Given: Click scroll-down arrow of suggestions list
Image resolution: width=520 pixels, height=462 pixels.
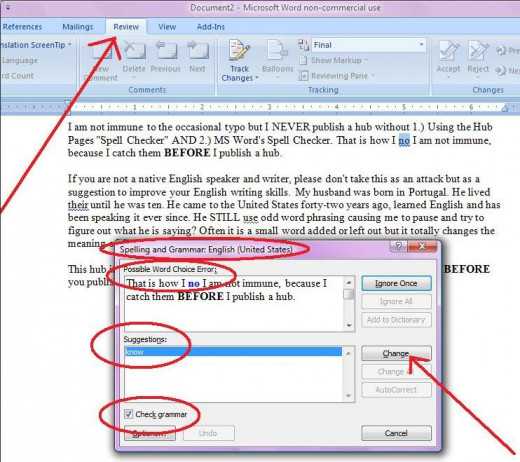Looking at the screenshot, I should tap(349, 396).
